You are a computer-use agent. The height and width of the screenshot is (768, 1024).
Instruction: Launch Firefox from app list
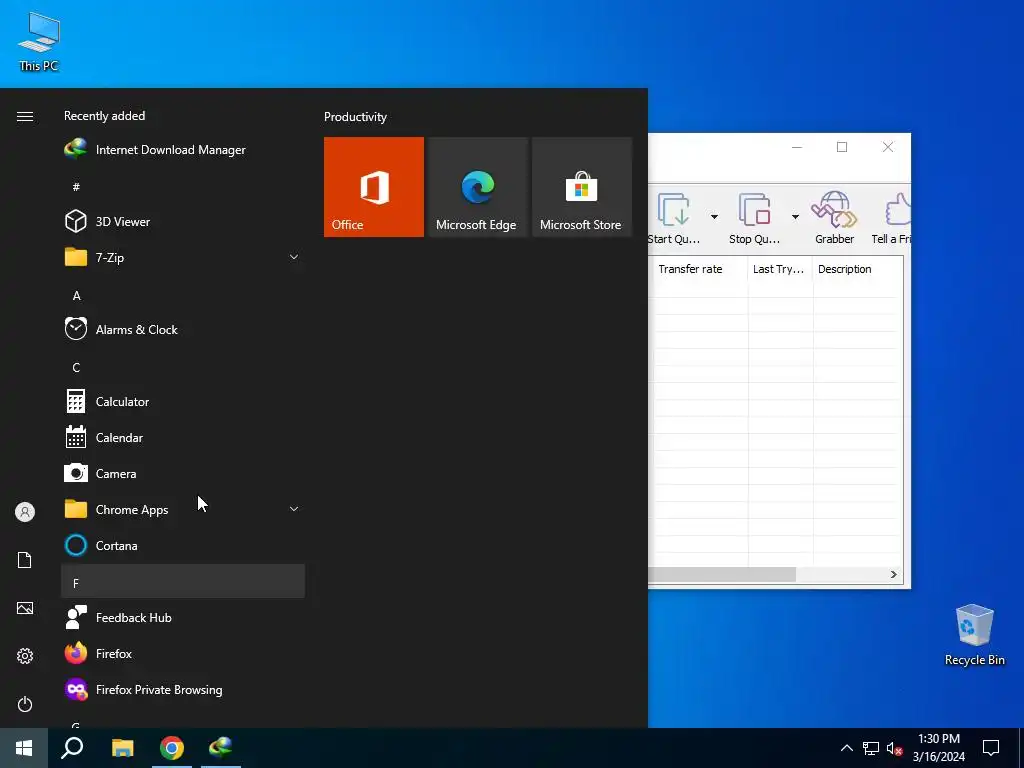183,653
